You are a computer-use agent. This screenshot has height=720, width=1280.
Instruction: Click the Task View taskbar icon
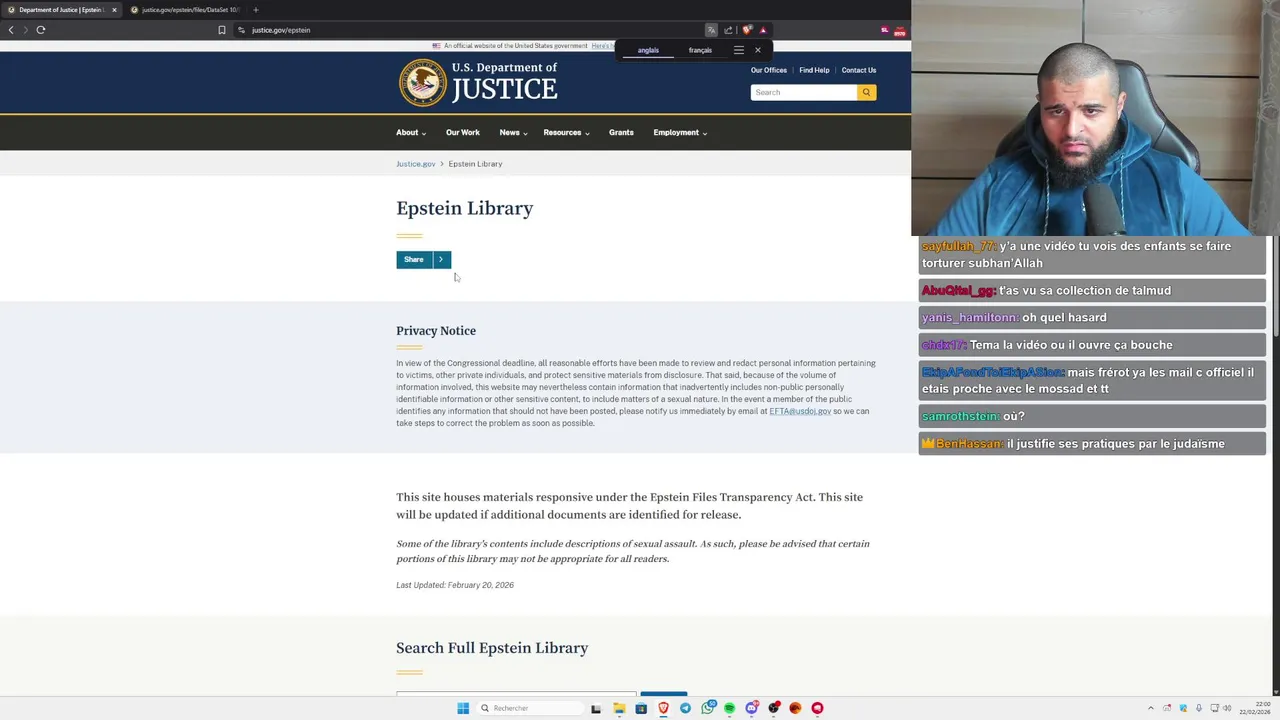pos(596,708)
